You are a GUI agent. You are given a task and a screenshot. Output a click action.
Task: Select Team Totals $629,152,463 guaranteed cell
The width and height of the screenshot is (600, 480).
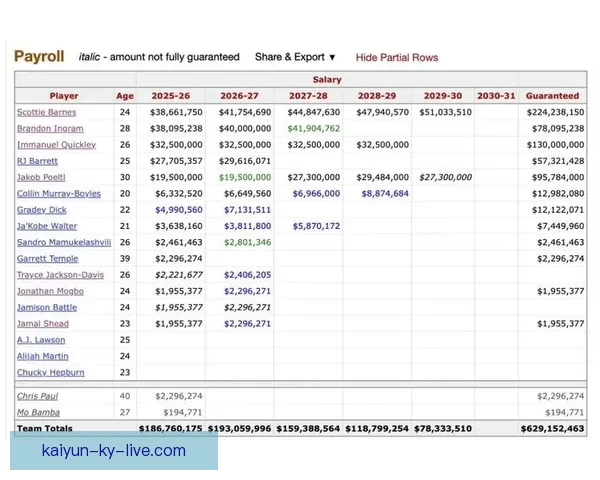click(552, 428)
